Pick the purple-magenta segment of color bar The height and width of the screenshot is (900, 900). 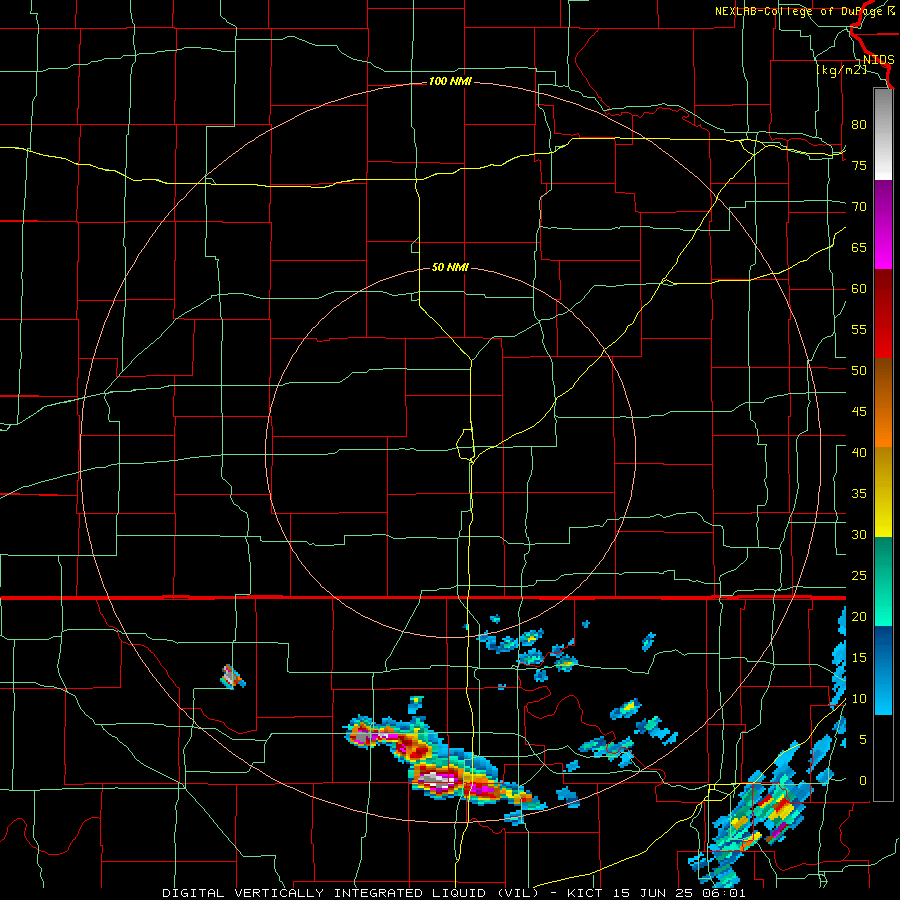[883, 224]
